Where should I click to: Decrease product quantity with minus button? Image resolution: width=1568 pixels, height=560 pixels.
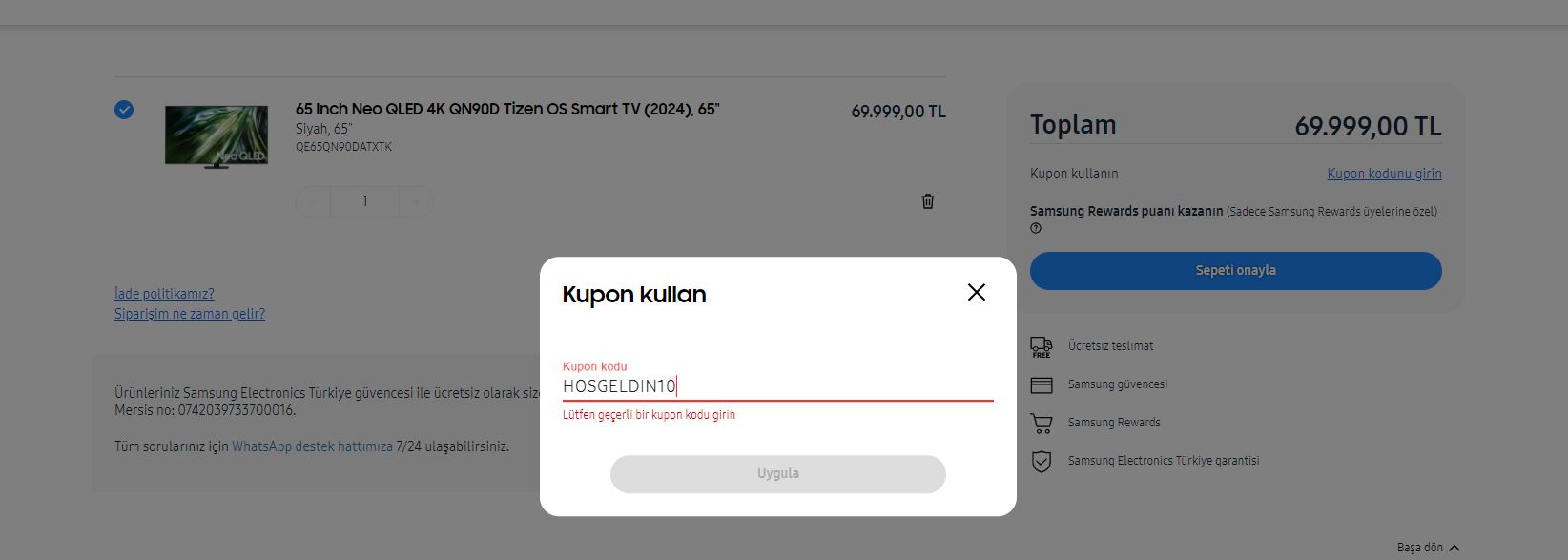click(x=314, y=201)
